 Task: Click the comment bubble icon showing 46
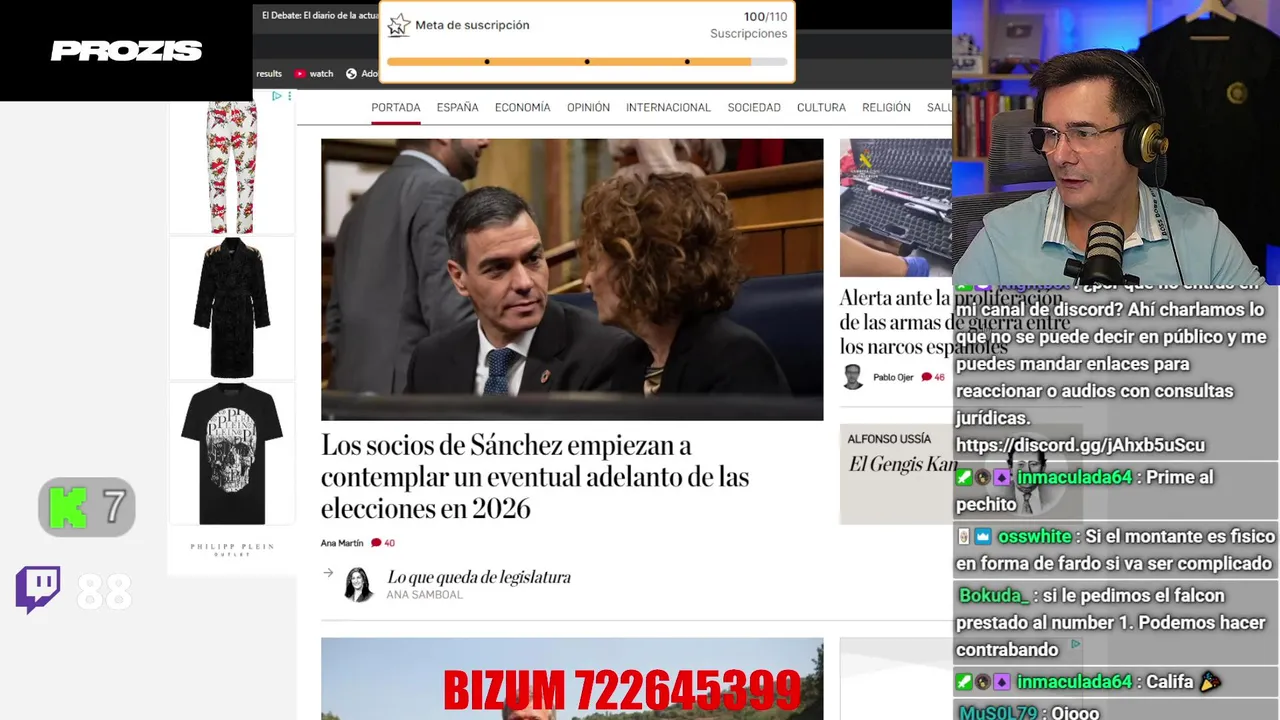click(926, 377)
